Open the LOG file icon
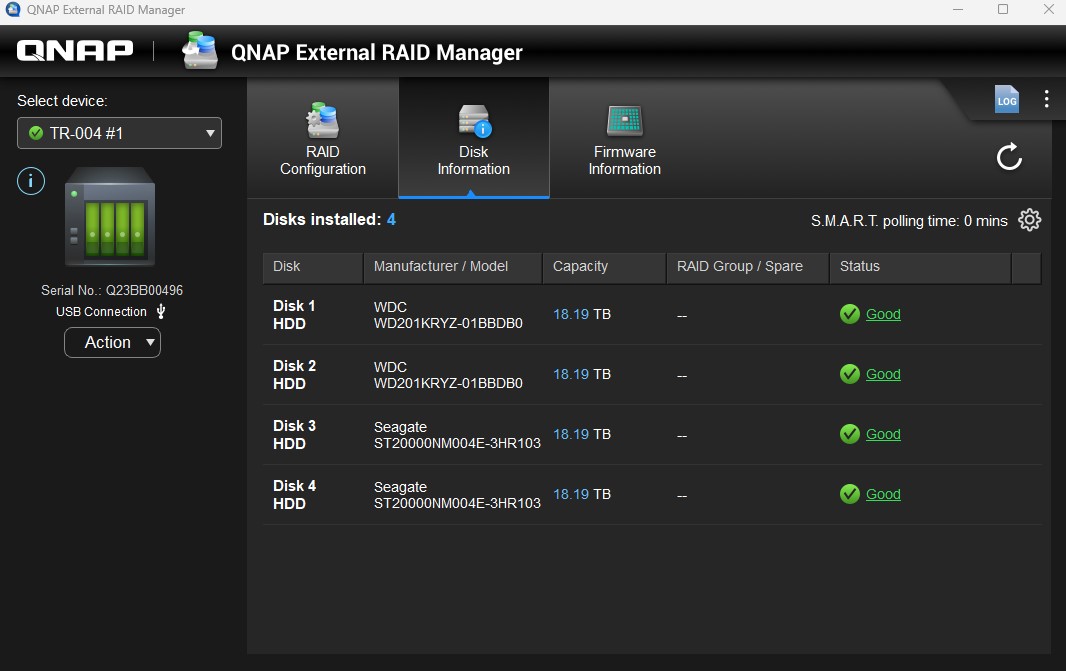The image size is (1066, 671). pyautogui.click(x=1006, y=99)
